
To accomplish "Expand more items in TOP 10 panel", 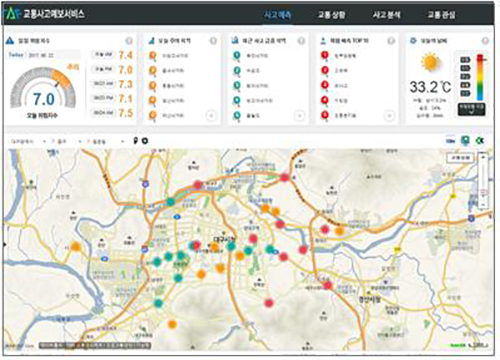I will [x=389, y=116].
